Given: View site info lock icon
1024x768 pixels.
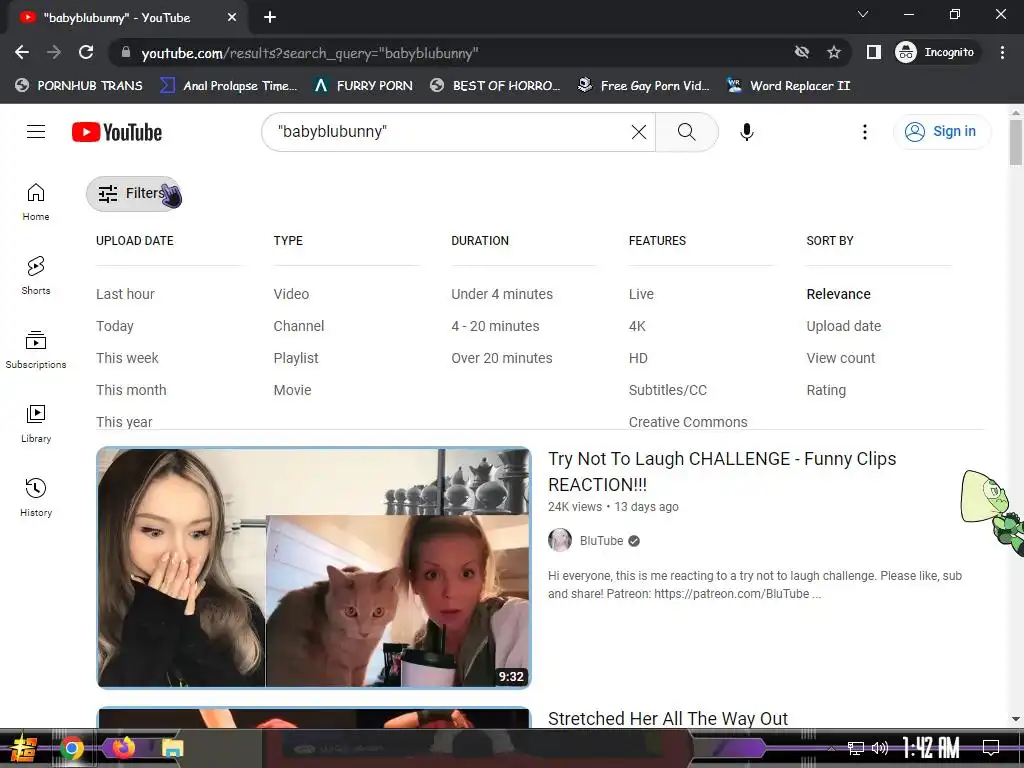Looking at the screenshot, I should tap(125, 52).
